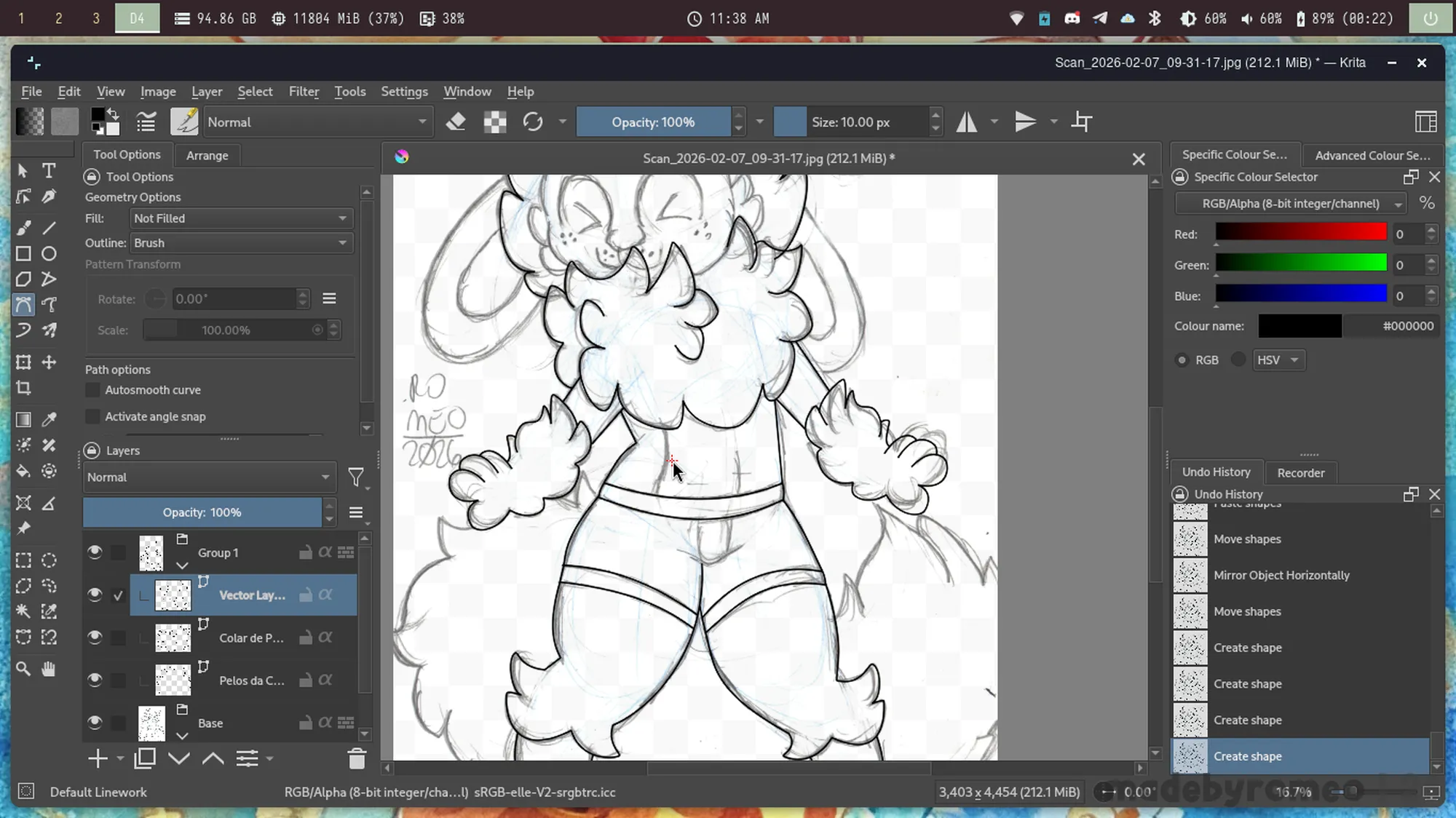The image size is (1456, 818).
Task: Add a new layer with plus icon
Action: 97,759
